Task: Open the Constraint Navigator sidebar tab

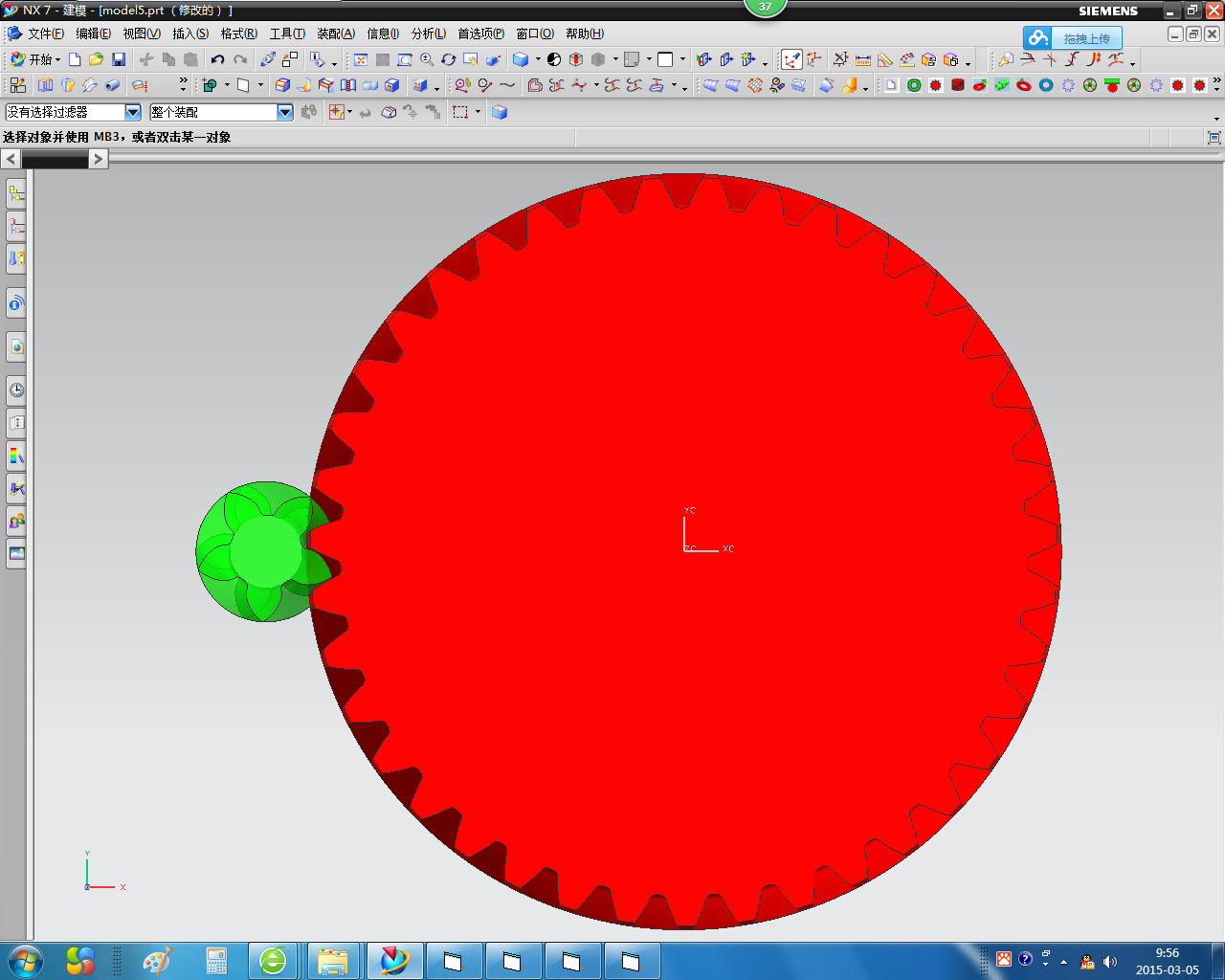Action: [x=16, y=227]
